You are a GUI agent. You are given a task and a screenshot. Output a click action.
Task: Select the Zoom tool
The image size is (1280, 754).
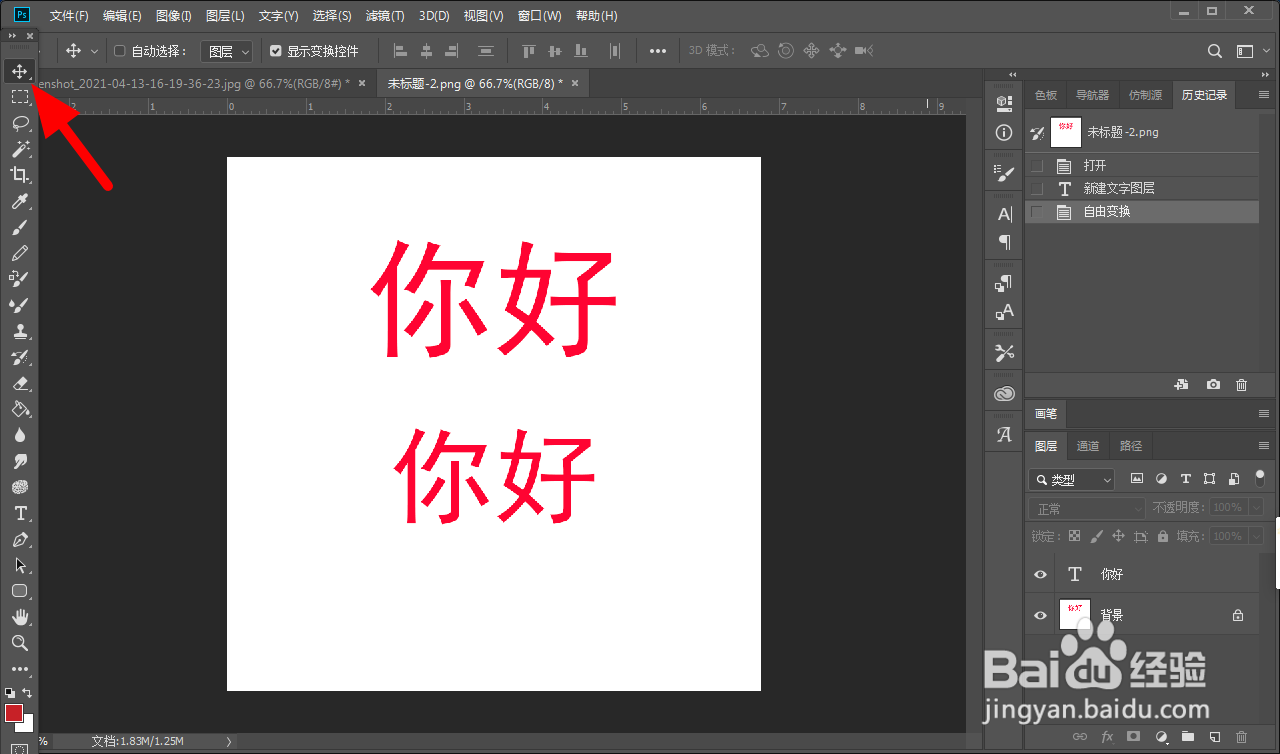click(x=20, y=643)
